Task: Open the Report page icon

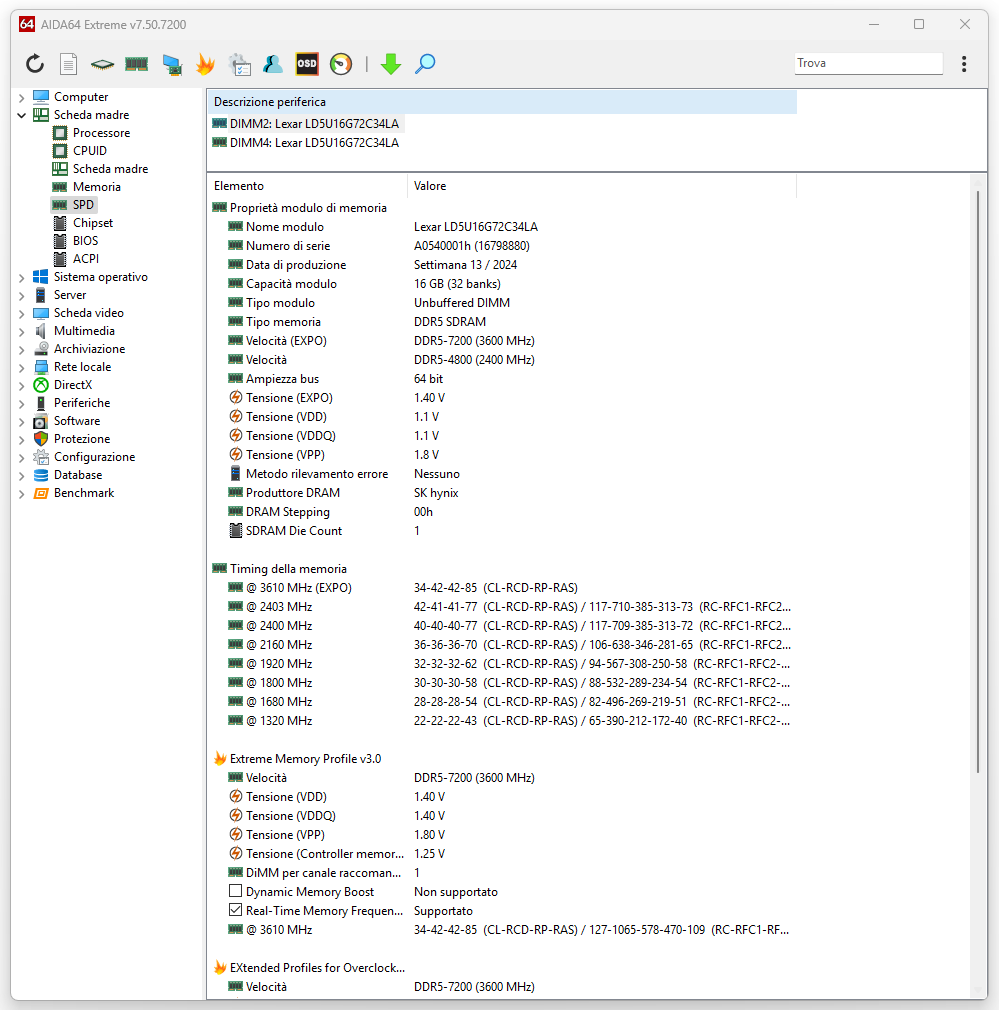Action: coord(68,64)
